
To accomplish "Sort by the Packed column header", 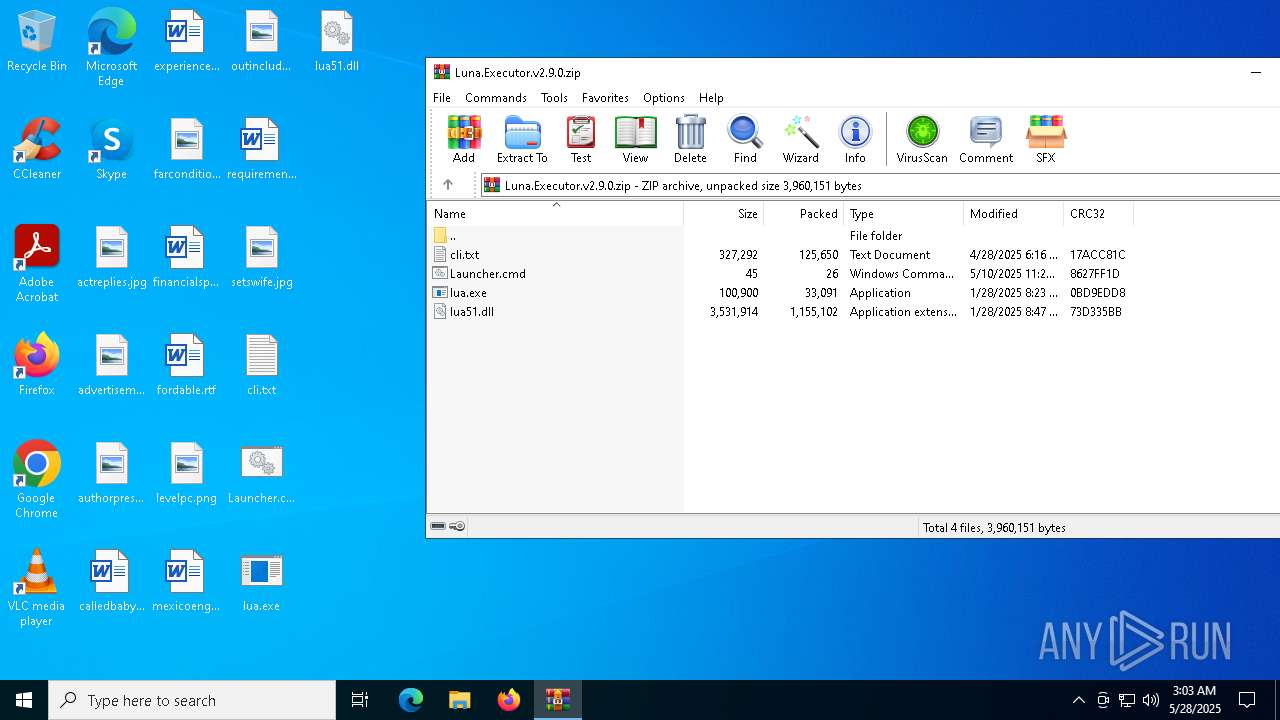I will tap(804, 214).
